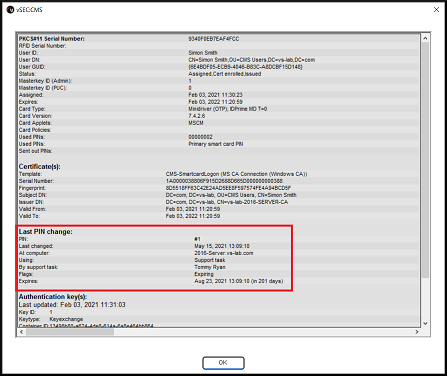This screenshot has width=447, height=376.
Task: Click the horizontal scrollbar left arrow
Action: (22, 332)
